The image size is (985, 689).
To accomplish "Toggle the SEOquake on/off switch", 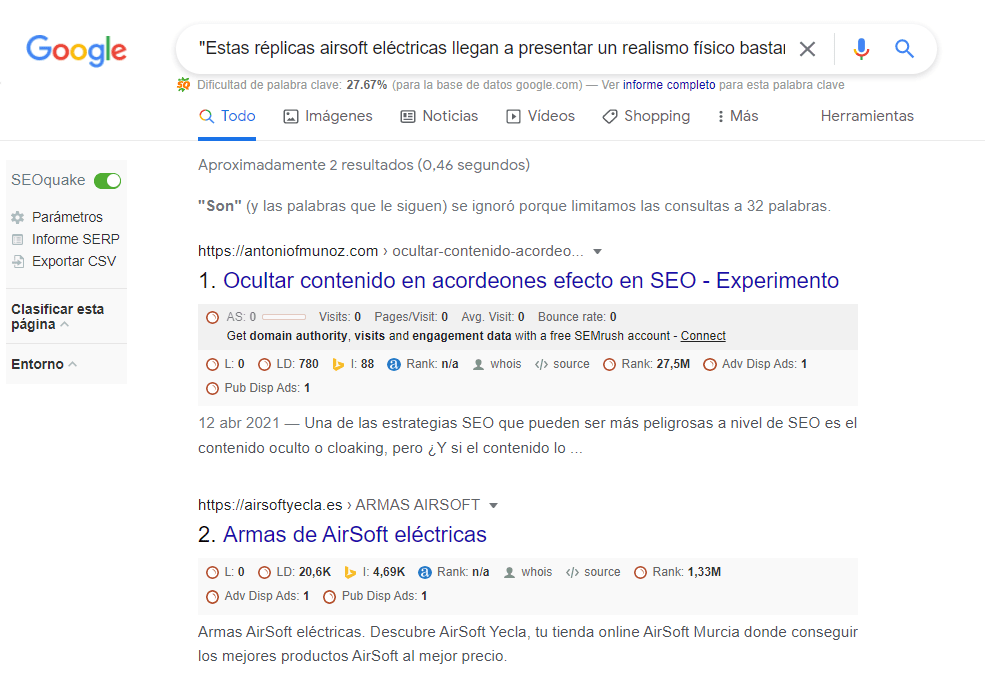I will tap(106, 180).
